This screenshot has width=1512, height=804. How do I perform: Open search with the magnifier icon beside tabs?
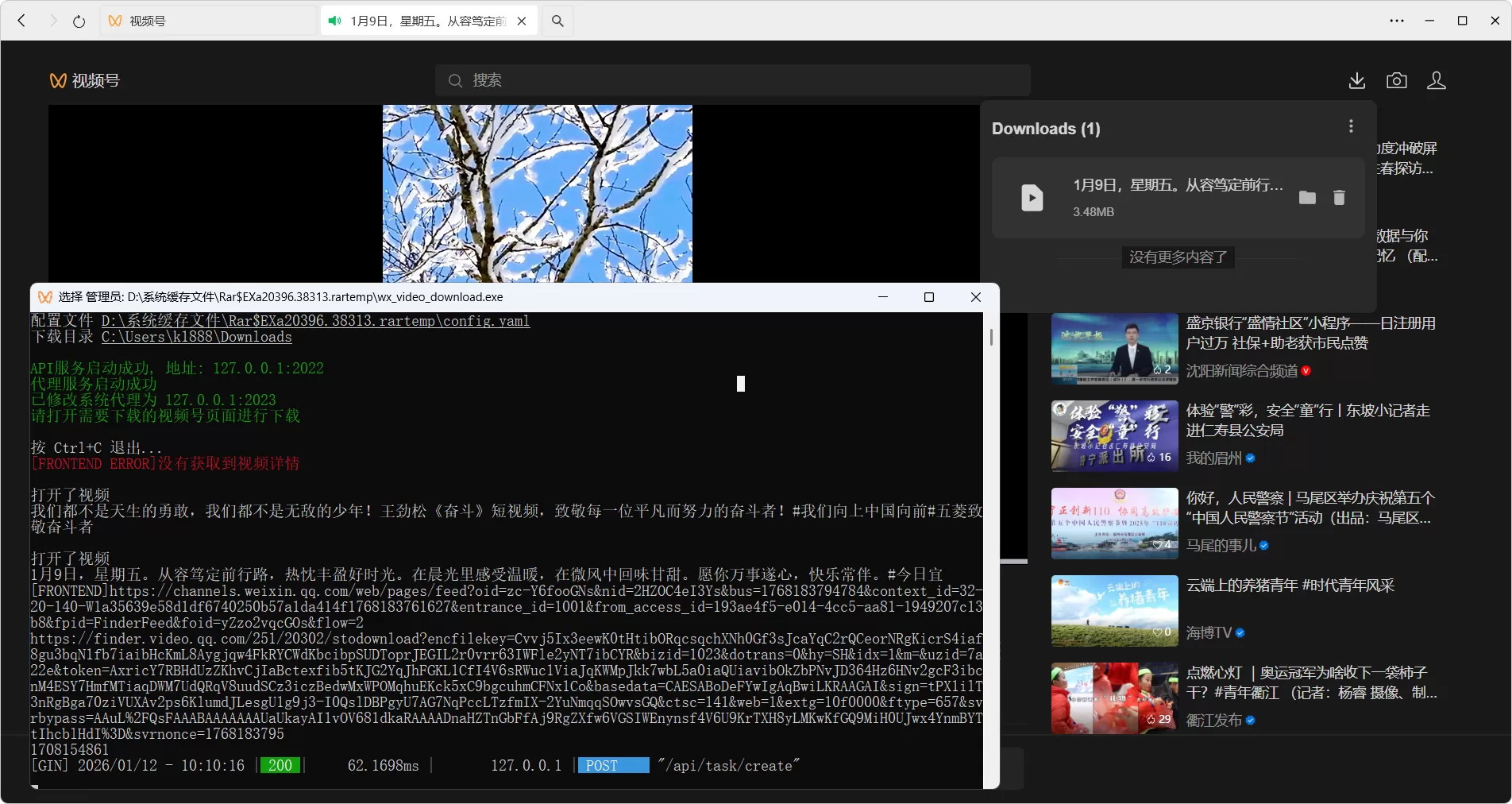(557, 21)
